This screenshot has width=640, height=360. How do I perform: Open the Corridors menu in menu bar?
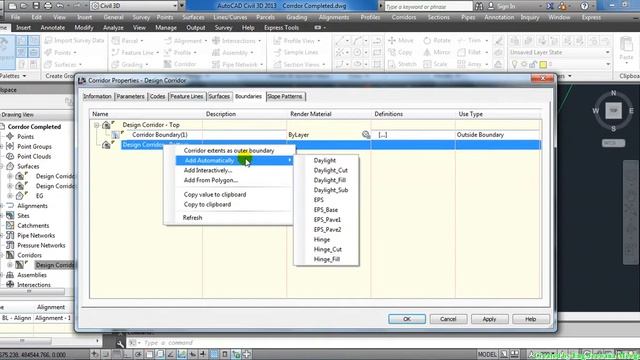403,17
